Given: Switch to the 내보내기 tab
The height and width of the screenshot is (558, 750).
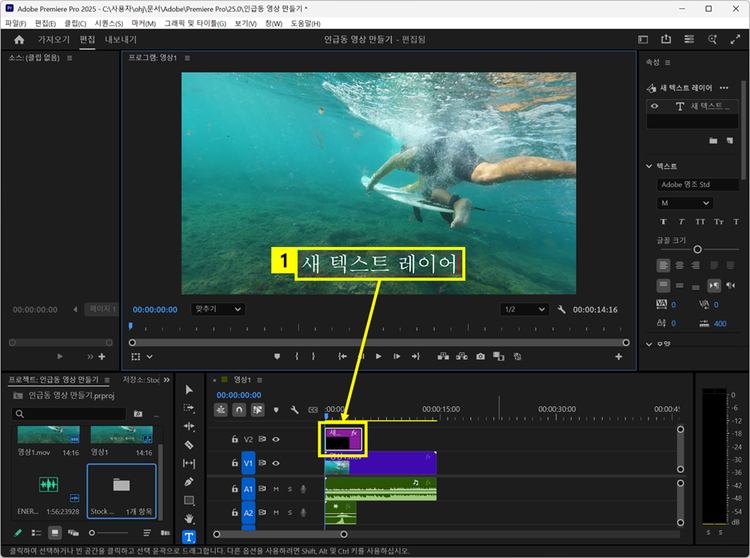Looking at the screenshot, I should (121, 40).
